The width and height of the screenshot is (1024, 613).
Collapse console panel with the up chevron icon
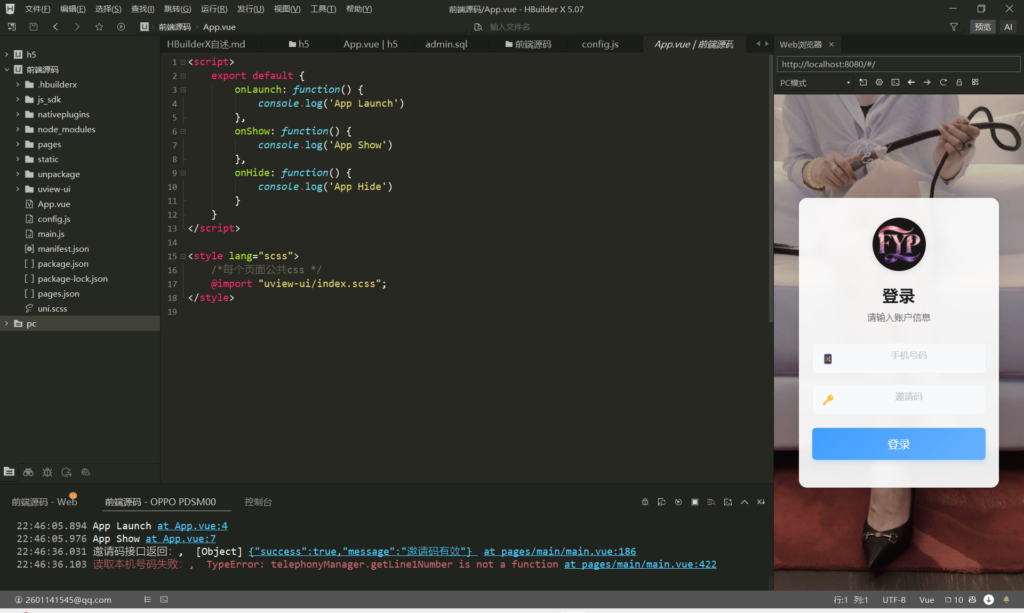tap(744, 502)
